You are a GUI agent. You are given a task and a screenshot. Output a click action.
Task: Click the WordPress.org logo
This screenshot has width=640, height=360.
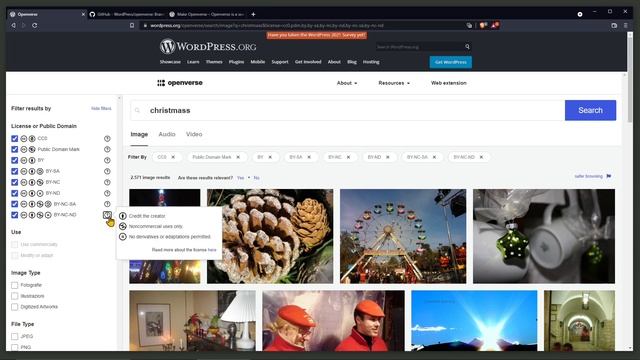coord(208,47)
